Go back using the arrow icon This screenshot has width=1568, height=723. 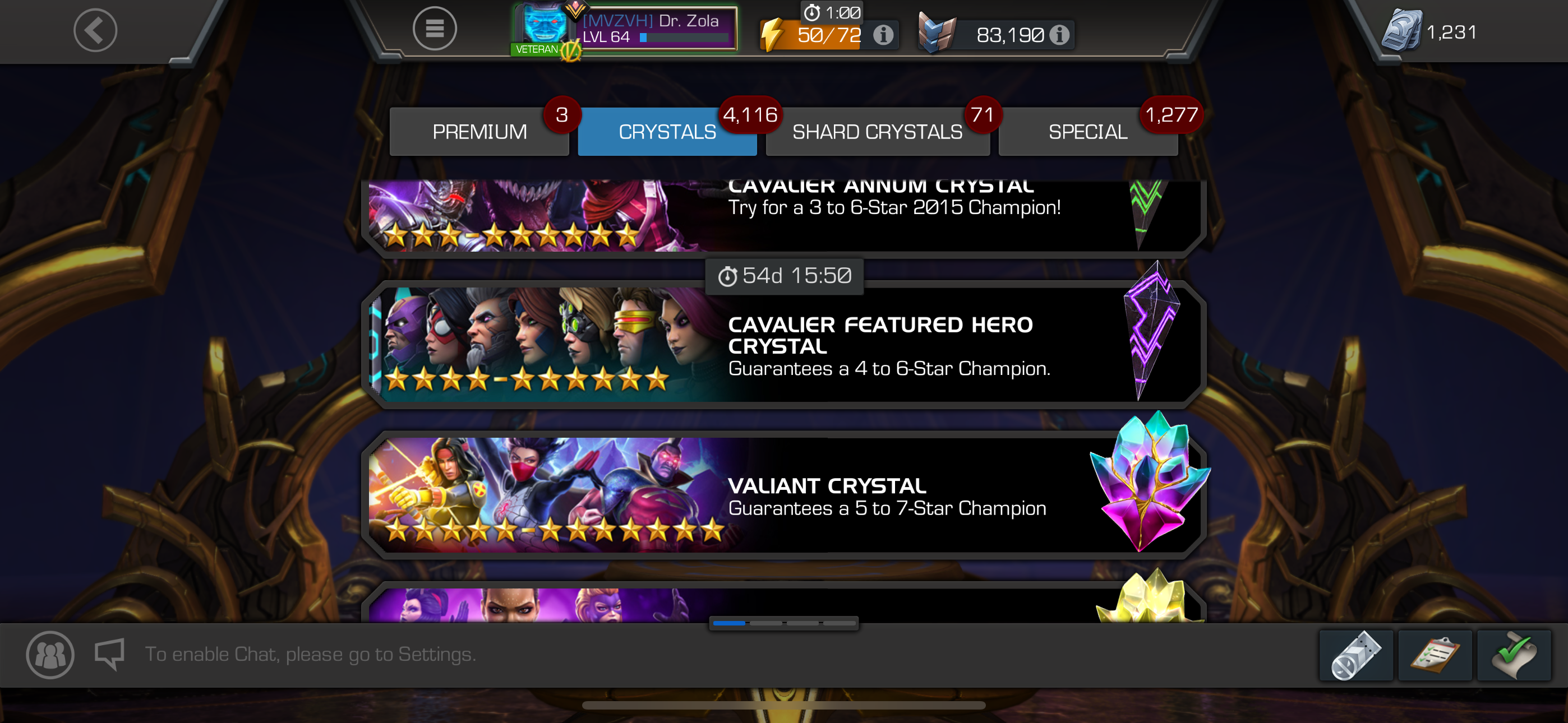coord(95,30)
